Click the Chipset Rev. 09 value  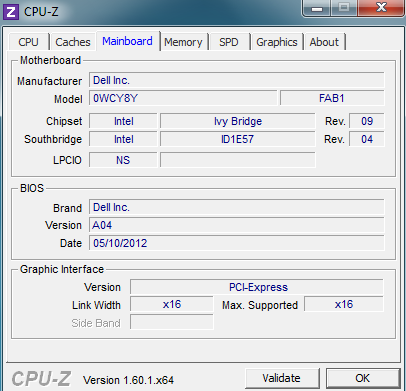(367, 121)
